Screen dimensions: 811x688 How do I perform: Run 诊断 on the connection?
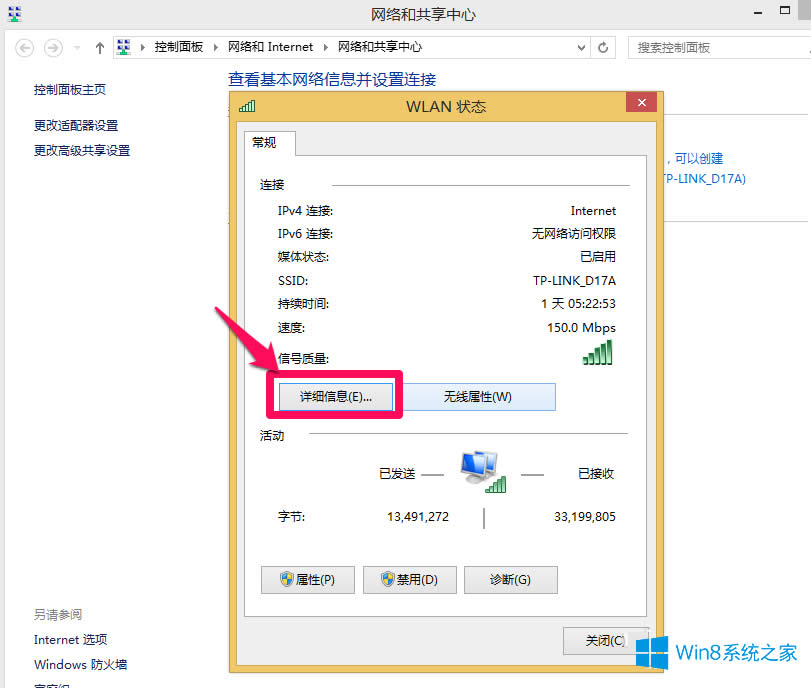coord(510,579)
